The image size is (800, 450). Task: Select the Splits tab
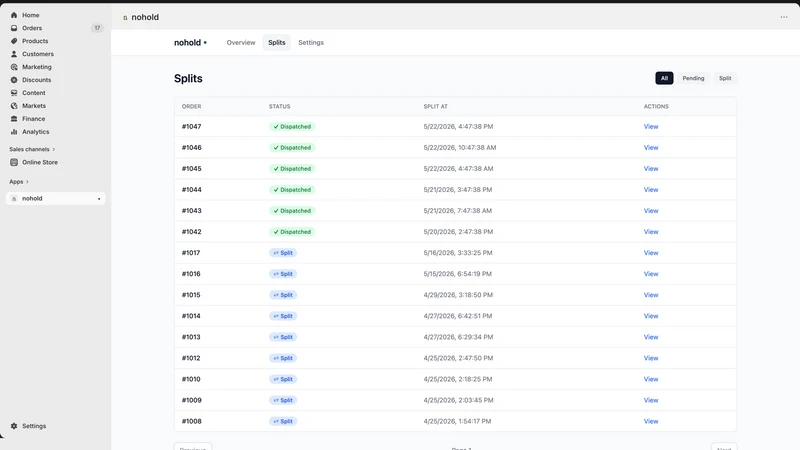click(277, 43)
